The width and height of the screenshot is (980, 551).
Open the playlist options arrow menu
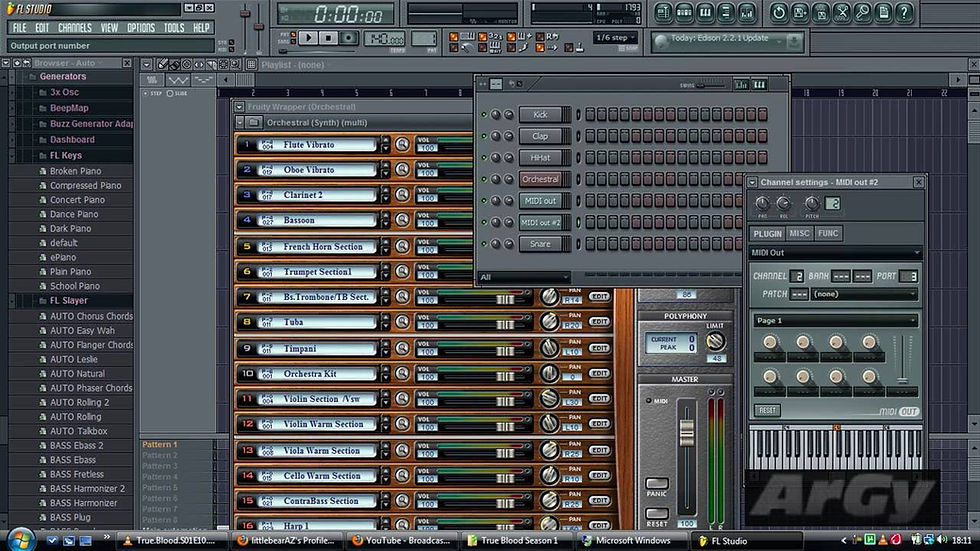[146, 64]
